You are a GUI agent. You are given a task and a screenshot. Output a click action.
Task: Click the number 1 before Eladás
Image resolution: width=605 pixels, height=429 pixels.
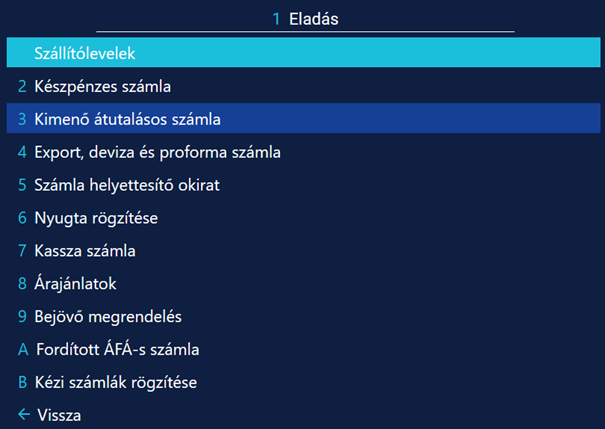coord(277,18)
